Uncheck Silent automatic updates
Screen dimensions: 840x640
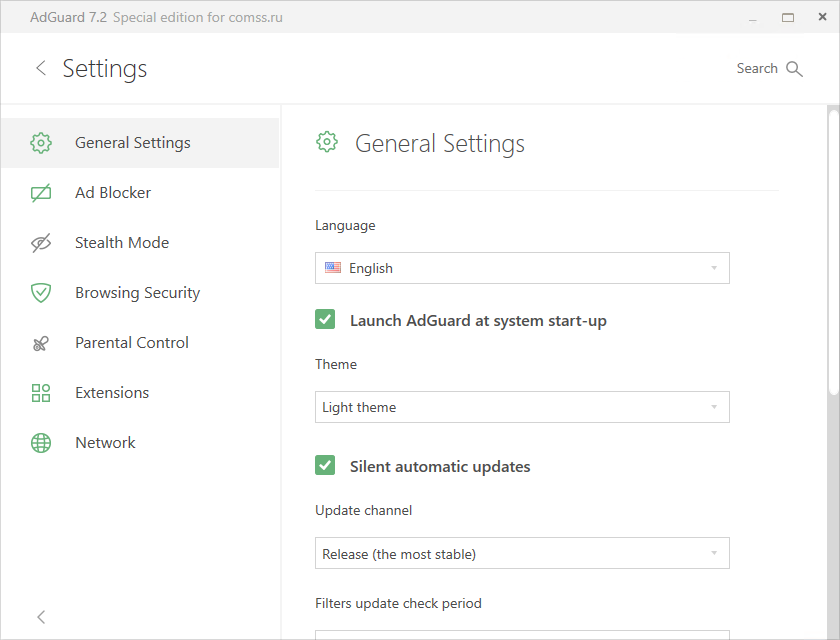tap(325, 466)
